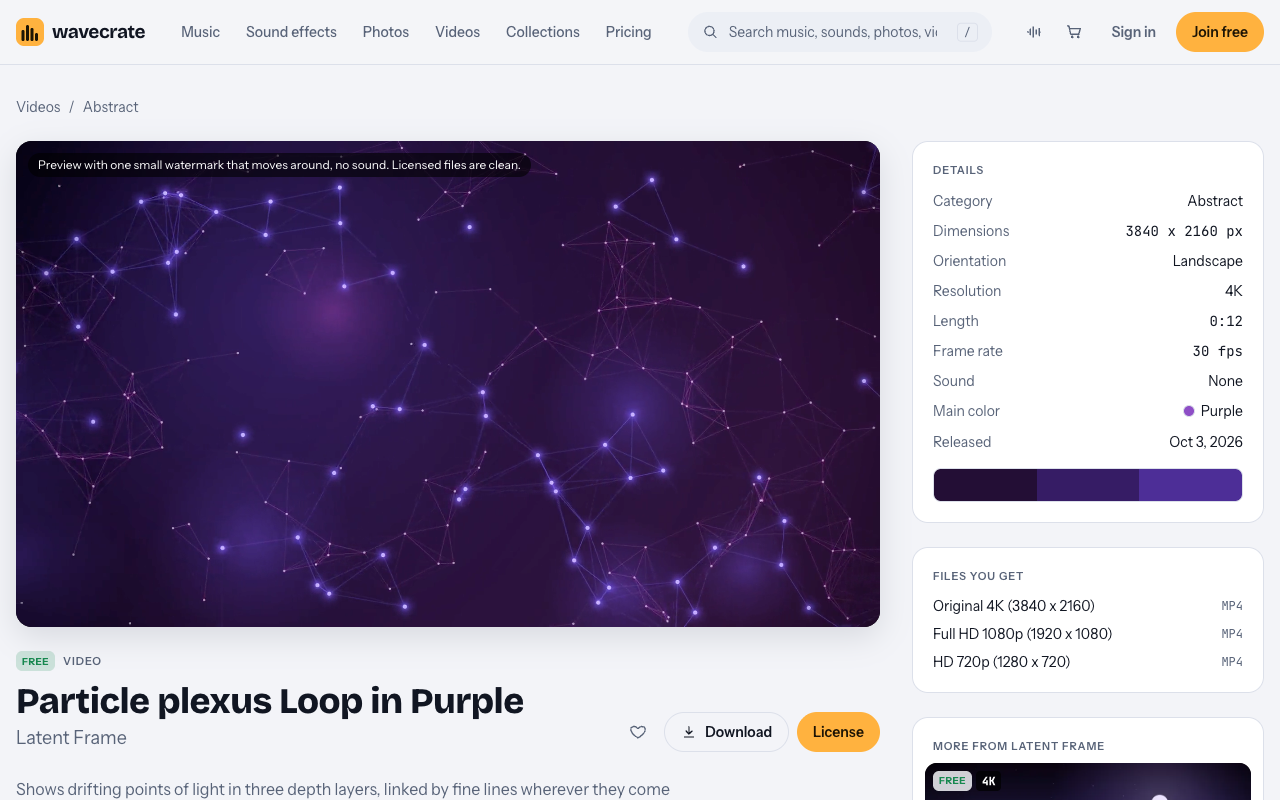Click the Join free button
Image resolution: width=1280 pixels, height=800 pixels.
(1220, 32)
